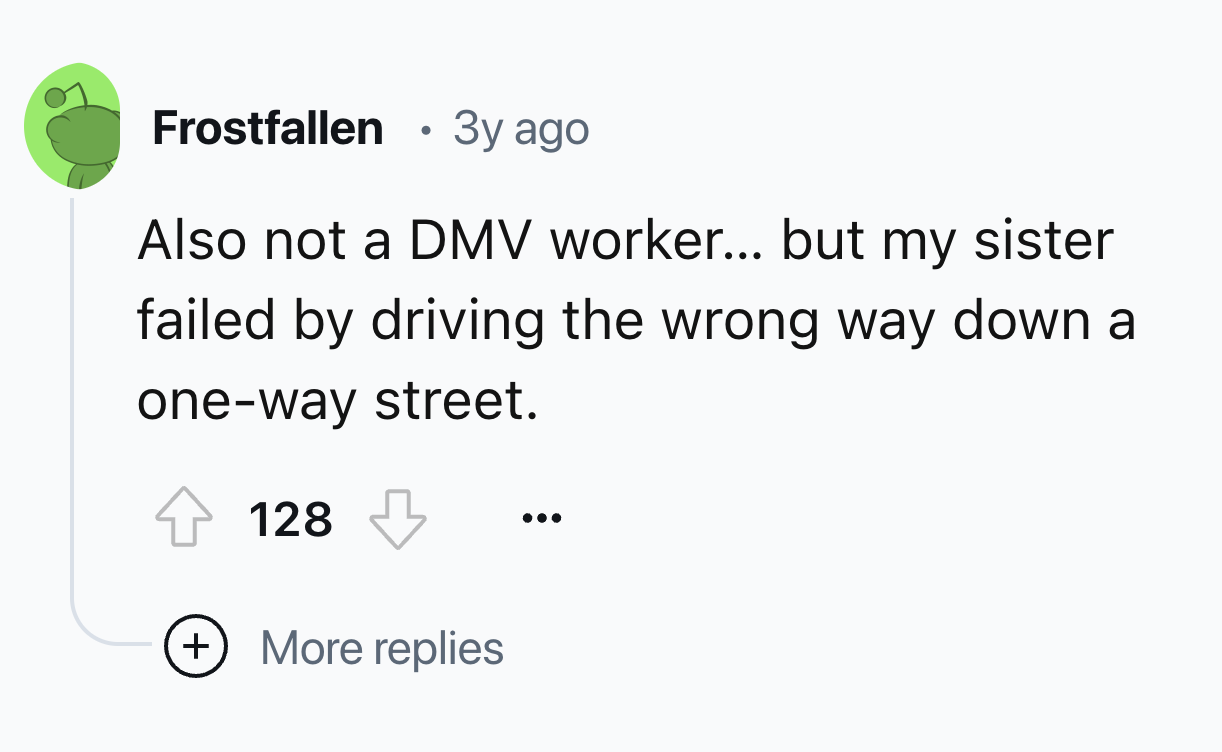This screenshot has width=1222, height=752.
Task: Click the "More replies" link
Action: tap(382, 648)
